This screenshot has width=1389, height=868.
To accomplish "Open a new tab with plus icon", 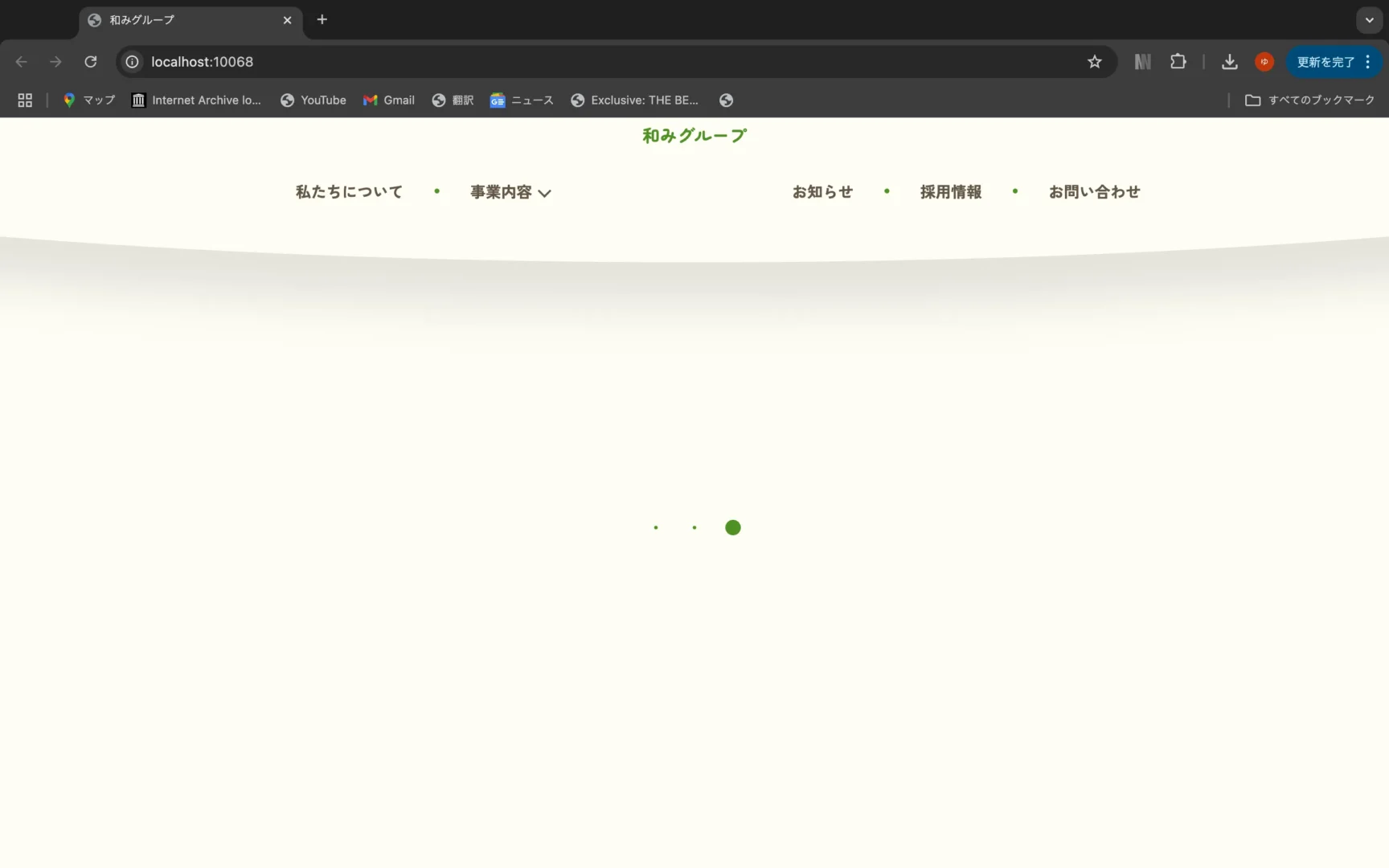I will (322, 20).
